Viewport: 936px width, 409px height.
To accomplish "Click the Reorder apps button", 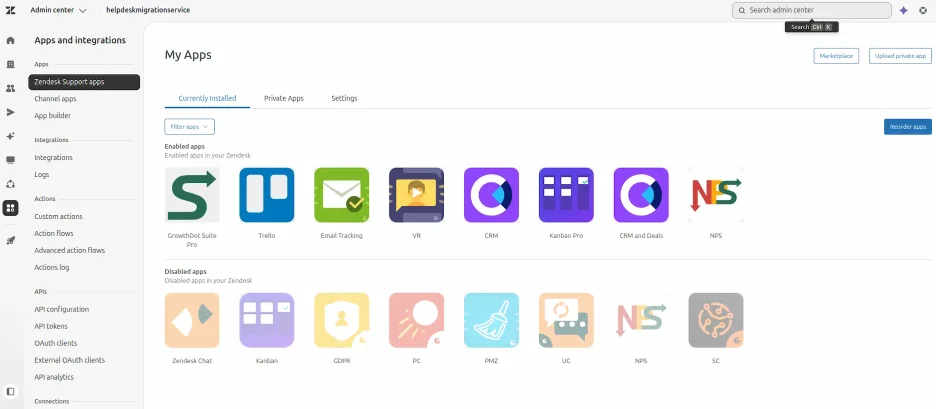I will tap(907, 127).
